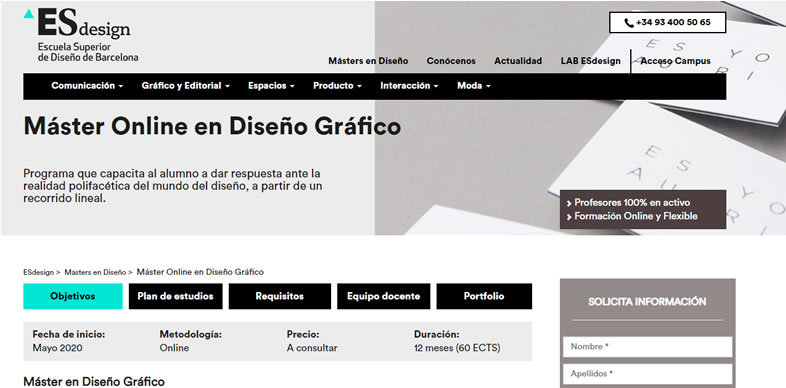Click the SOLICITA INFORMACIÓN heading

pyautogui.click(x=647, y=302)
